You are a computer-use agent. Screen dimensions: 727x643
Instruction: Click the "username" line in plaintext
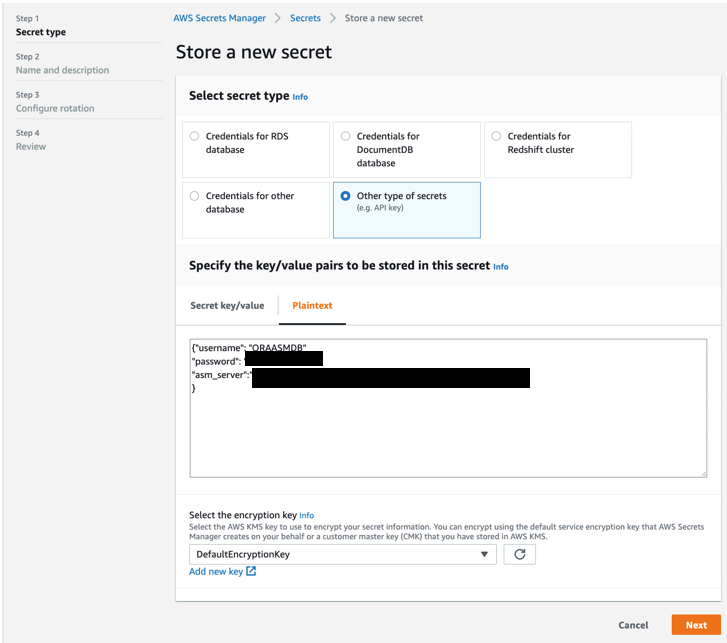click(249, 348)
